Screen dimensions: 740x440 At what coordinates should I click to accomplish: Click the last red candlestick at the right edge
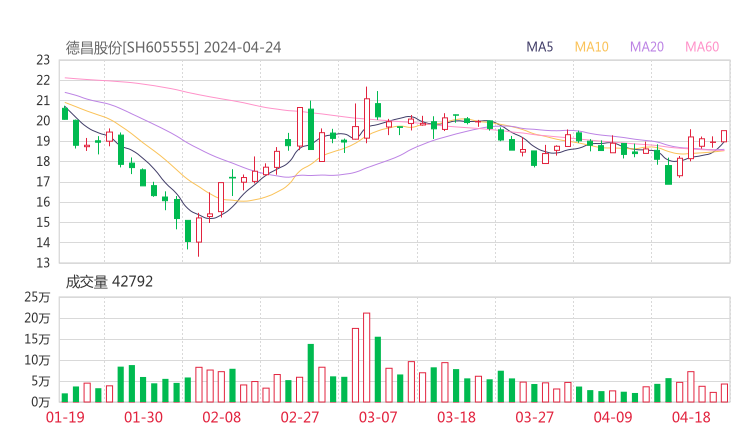[x=724, y=136]
